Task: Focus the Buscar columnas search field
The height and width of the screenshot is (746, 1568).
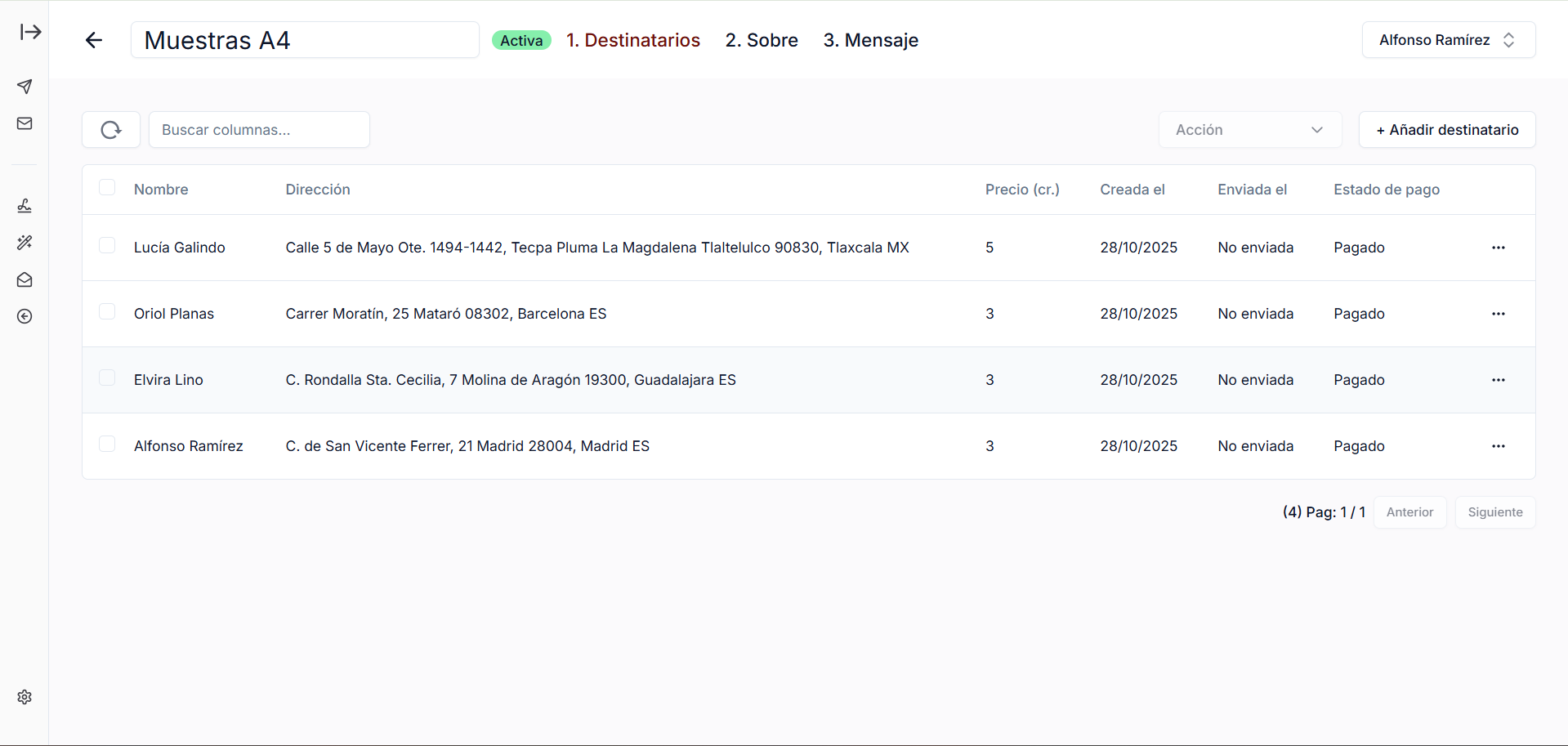Action: [259, 130]
